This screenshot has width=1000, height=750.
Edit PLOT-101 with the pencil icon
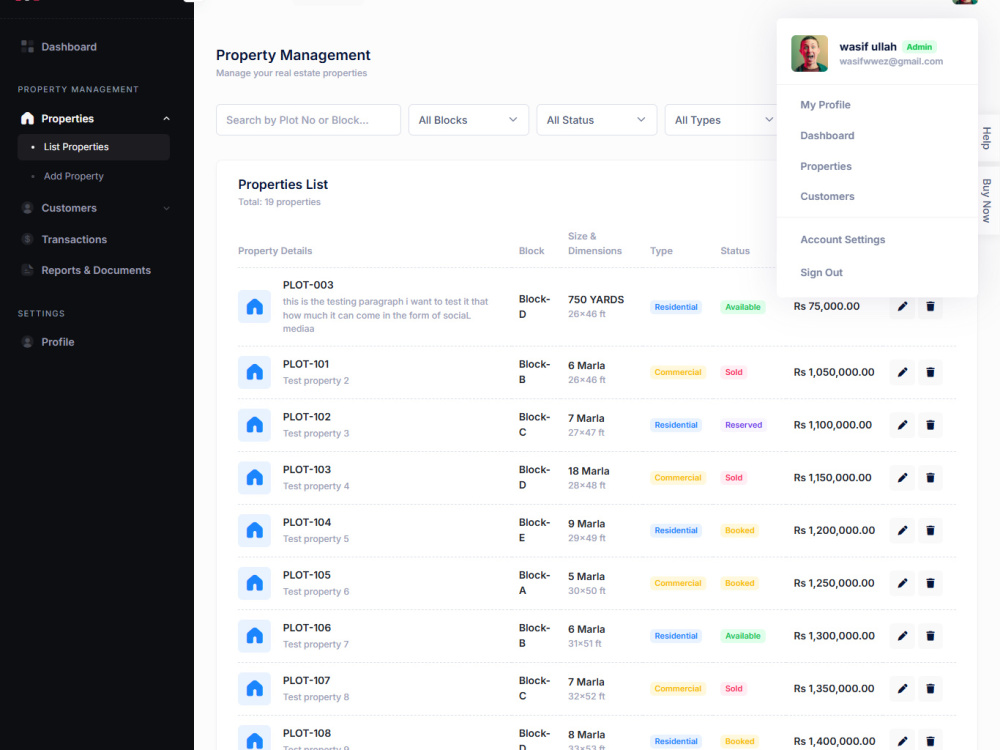[902, 372]
